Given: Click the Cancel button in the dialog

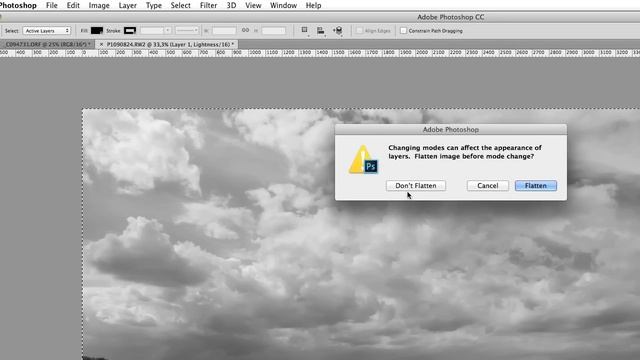Looking at the screenshot, I should point(488,186).
